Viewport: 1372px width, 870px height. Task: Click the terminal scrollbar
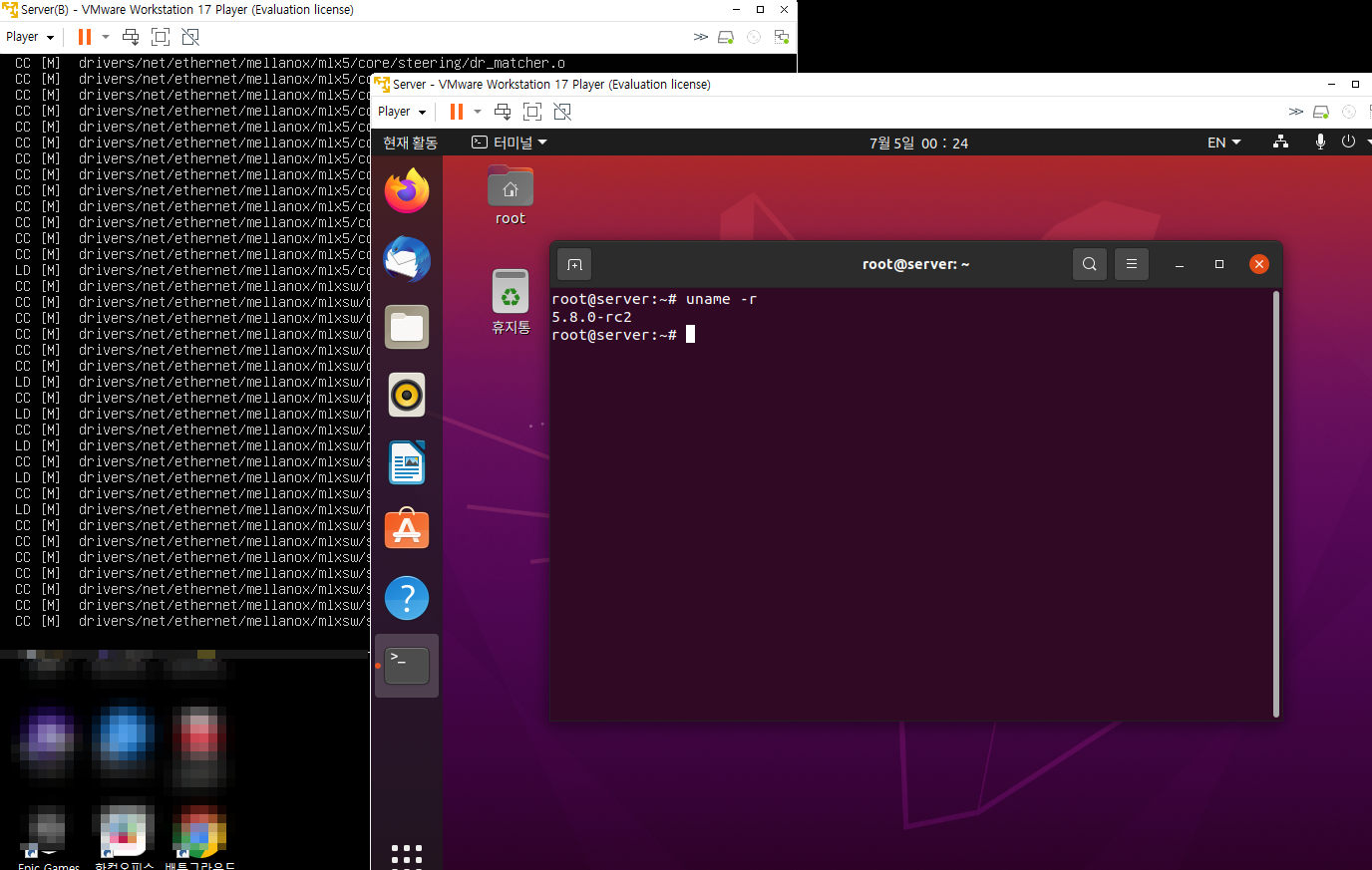click(1276, 504)
